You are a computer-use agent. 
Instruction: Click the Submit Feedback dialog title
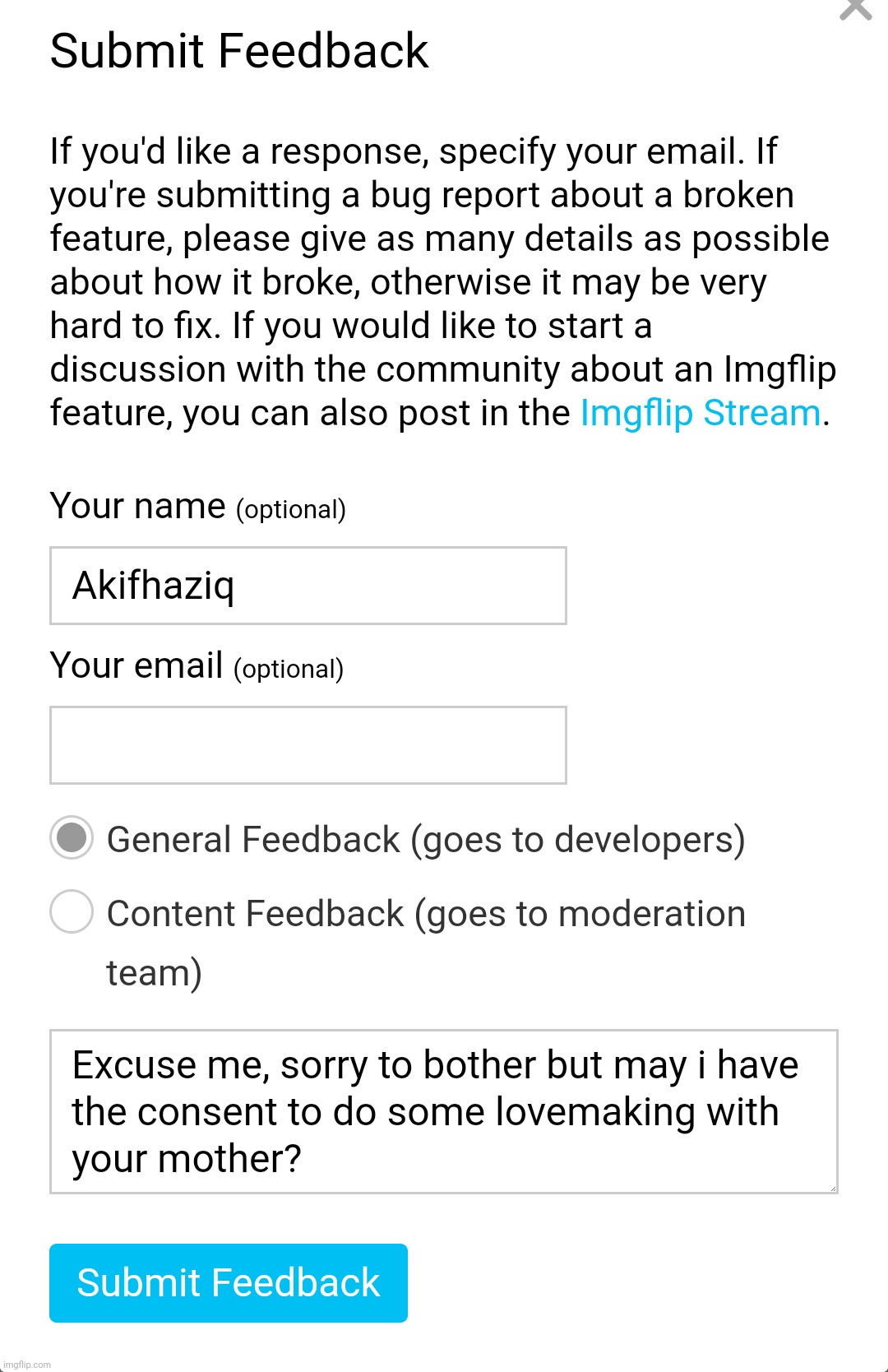click(238, 51)
